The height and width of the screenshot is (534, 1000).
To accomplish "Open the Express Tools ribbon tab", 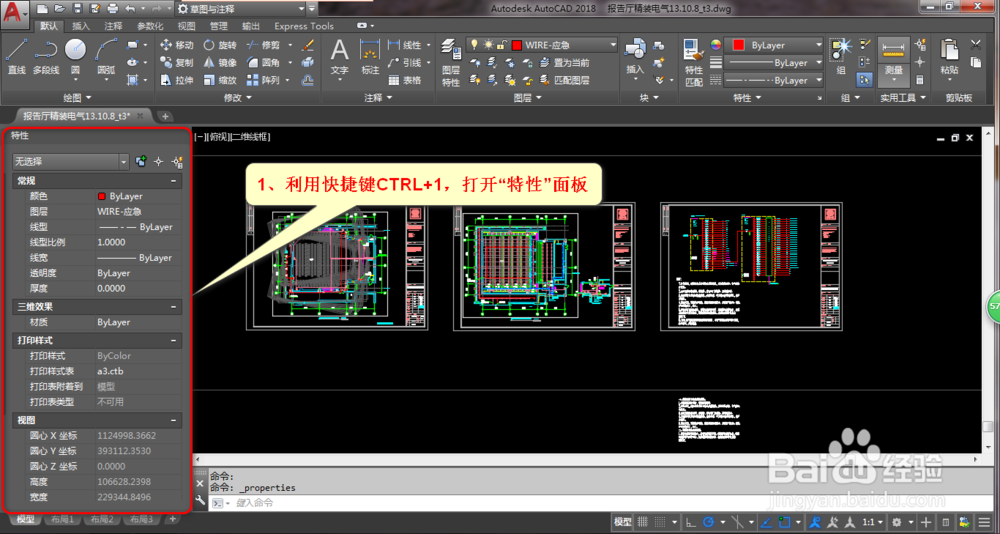I will [x=304, y=26].
